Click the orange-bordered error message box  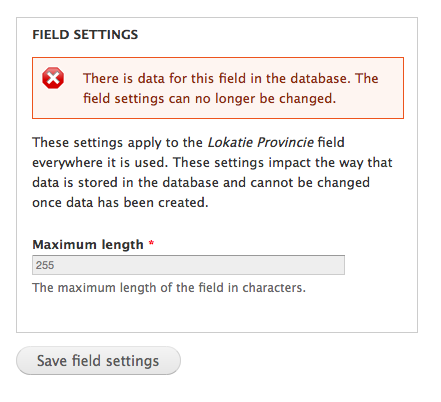(218, 88)
